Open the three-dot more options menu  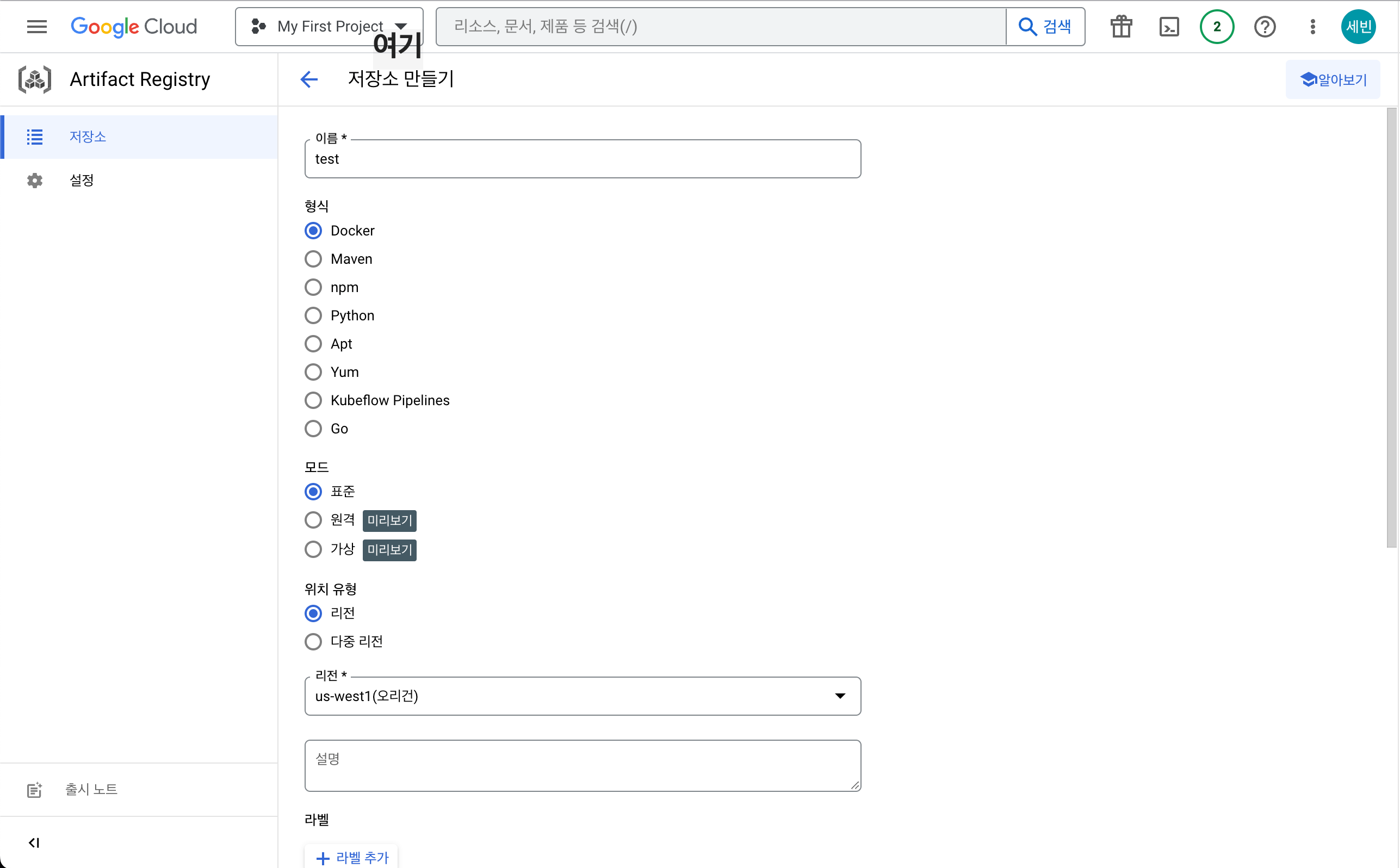[x=1312, y=27]
